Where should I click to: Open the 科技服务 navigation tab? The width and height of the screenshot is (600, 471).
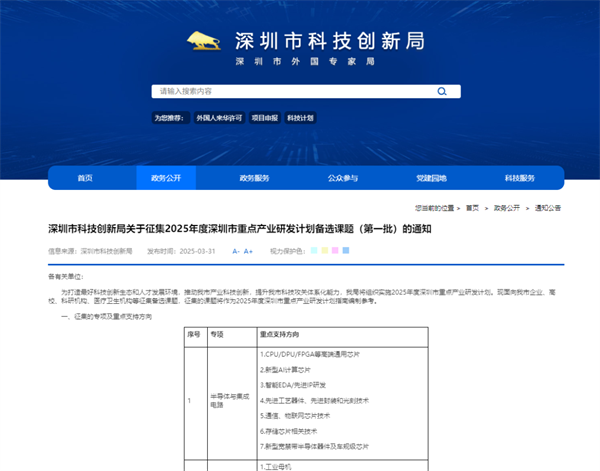click(x=520, y=178)
